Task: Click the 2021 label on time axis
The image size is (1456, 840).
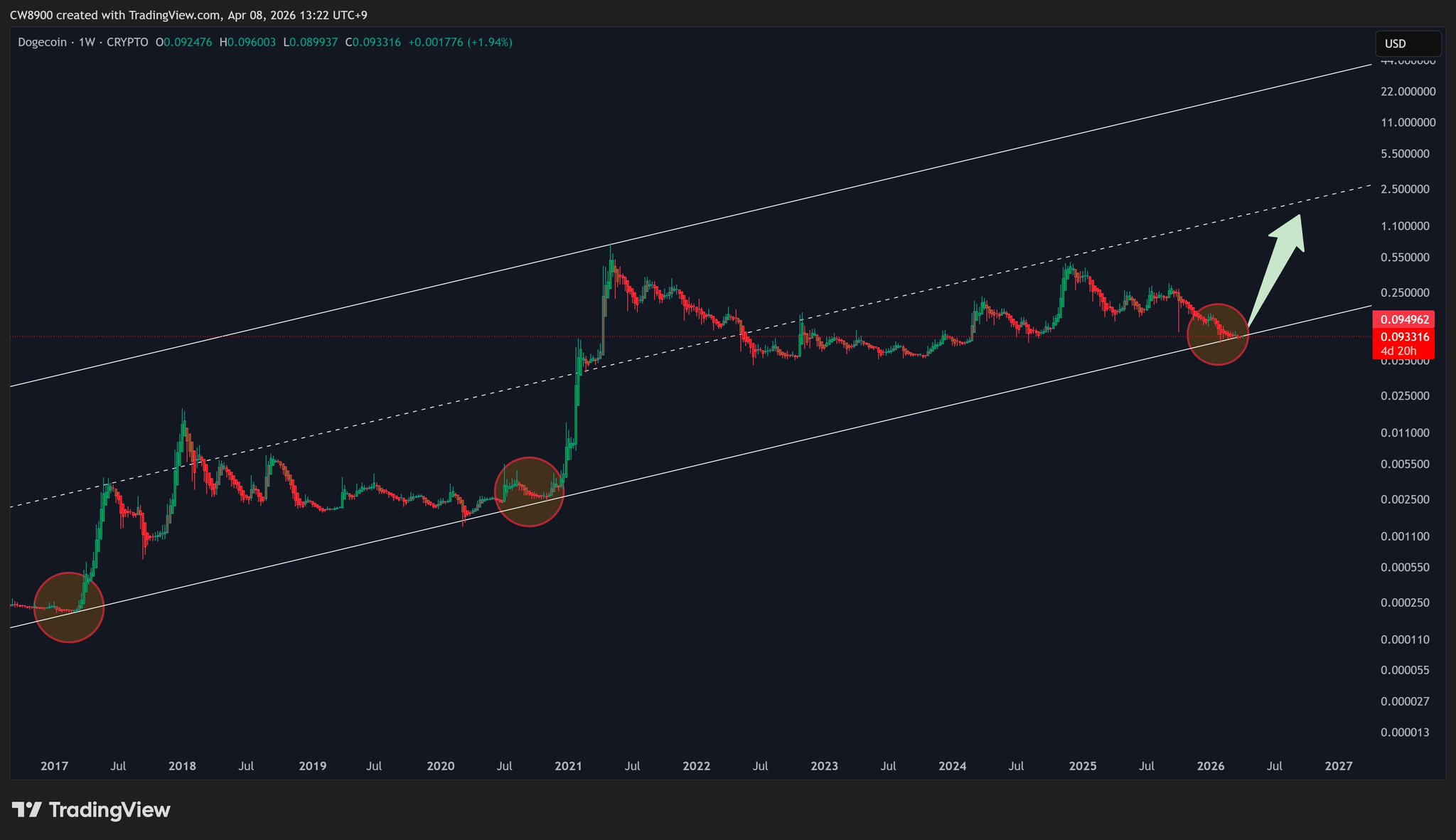Action: tap(568, 766)
